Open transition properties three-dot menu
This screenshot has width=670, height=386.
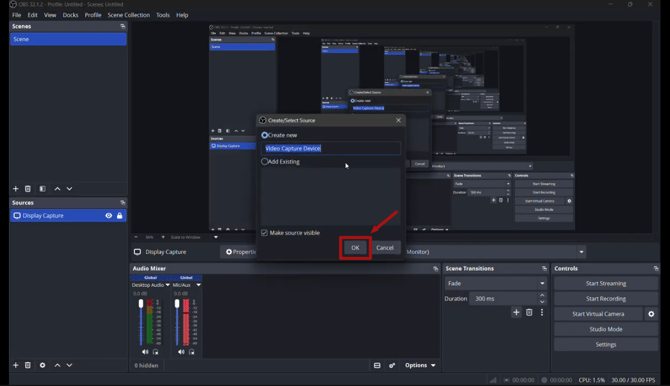[542, 312]
